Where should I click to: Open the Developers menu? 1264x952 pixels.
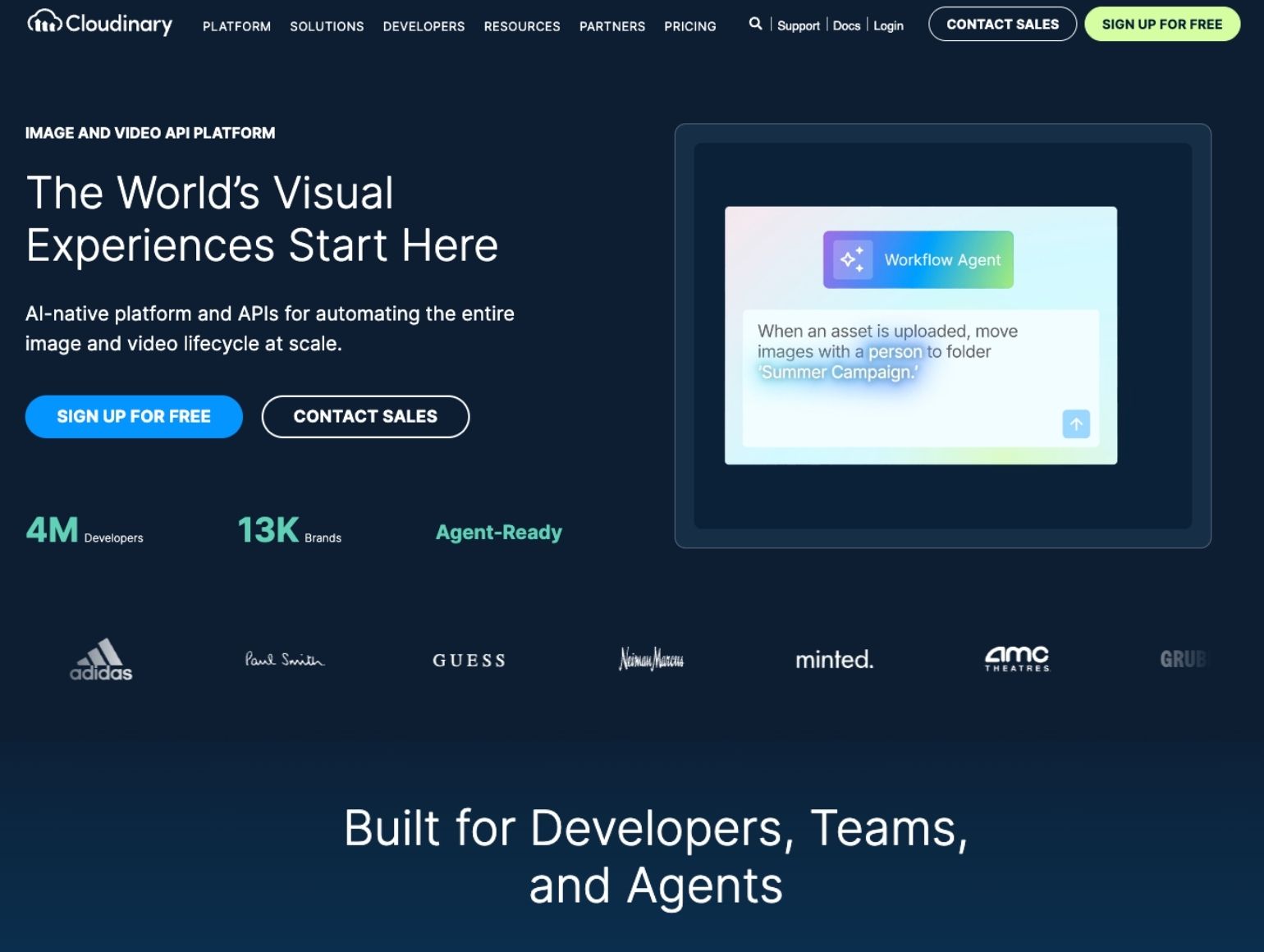[424, 26]
